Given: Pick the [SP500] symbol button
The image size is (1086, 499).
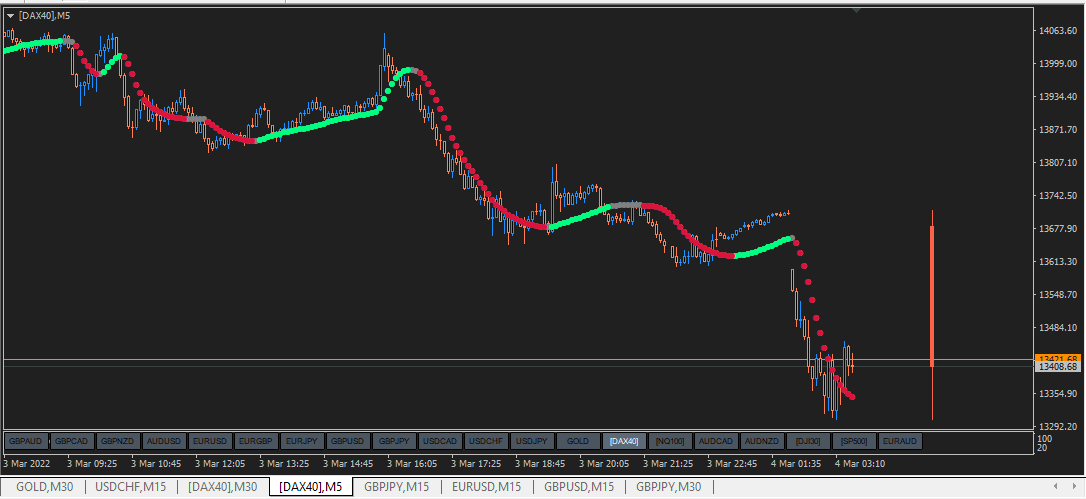Looking at the screenshot, I should [x=854, y=441].
